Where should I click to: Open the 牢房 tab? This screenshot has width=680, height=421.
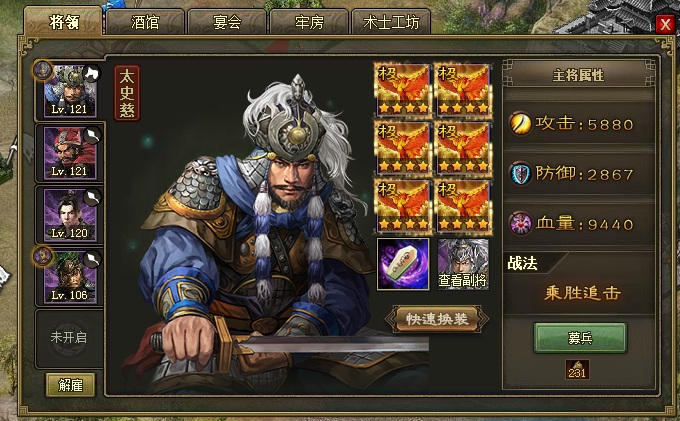click(309, 22)
